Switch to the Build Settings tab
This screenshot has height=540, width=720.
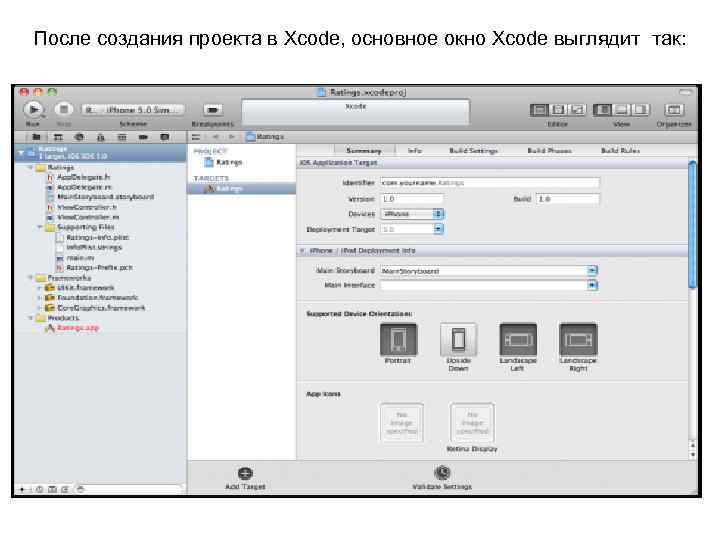pyautogui.click(x=473, y=151)
